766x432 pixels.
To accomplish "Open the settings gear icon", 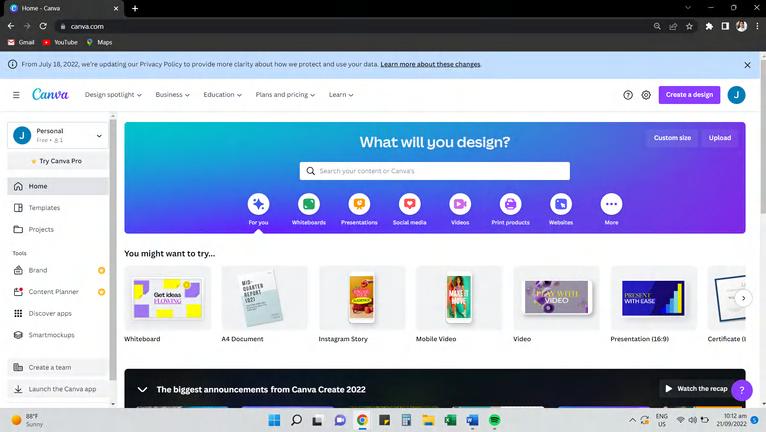I will (x=646, y=95).
